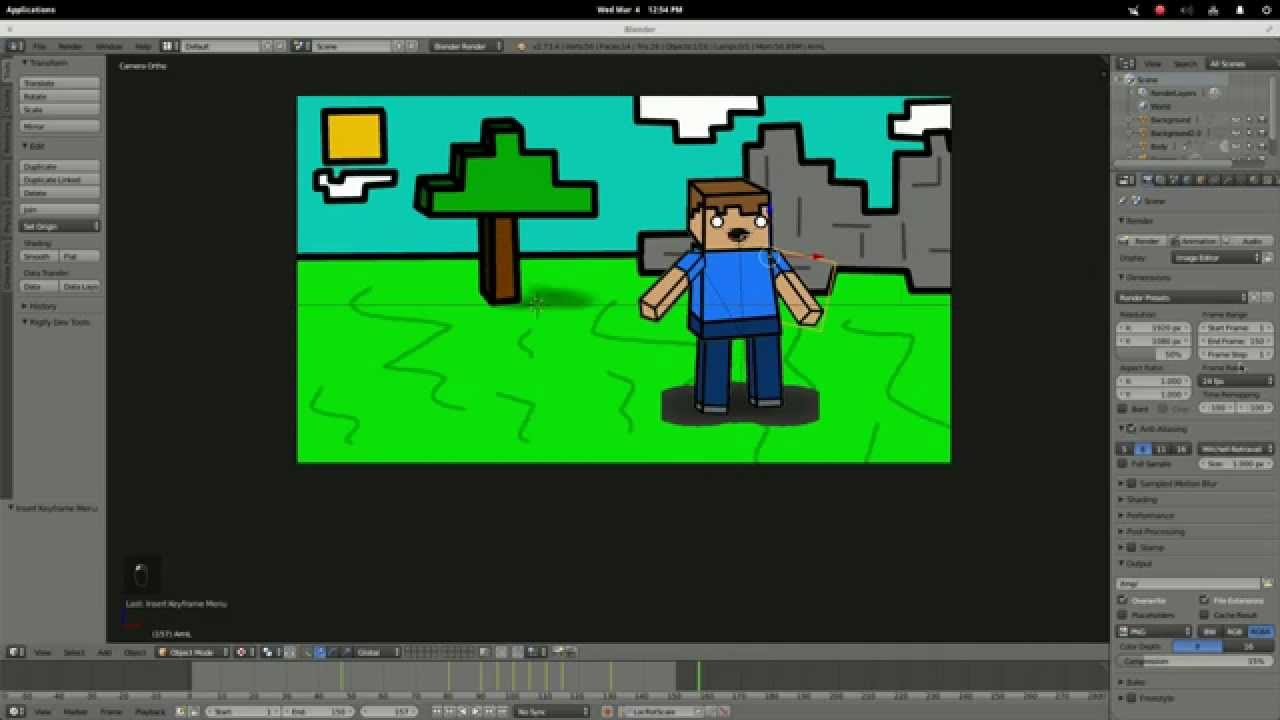Toggle the File Extensions checkbox
Viewport: 1280px width, 720px height.
(1205, 600)
